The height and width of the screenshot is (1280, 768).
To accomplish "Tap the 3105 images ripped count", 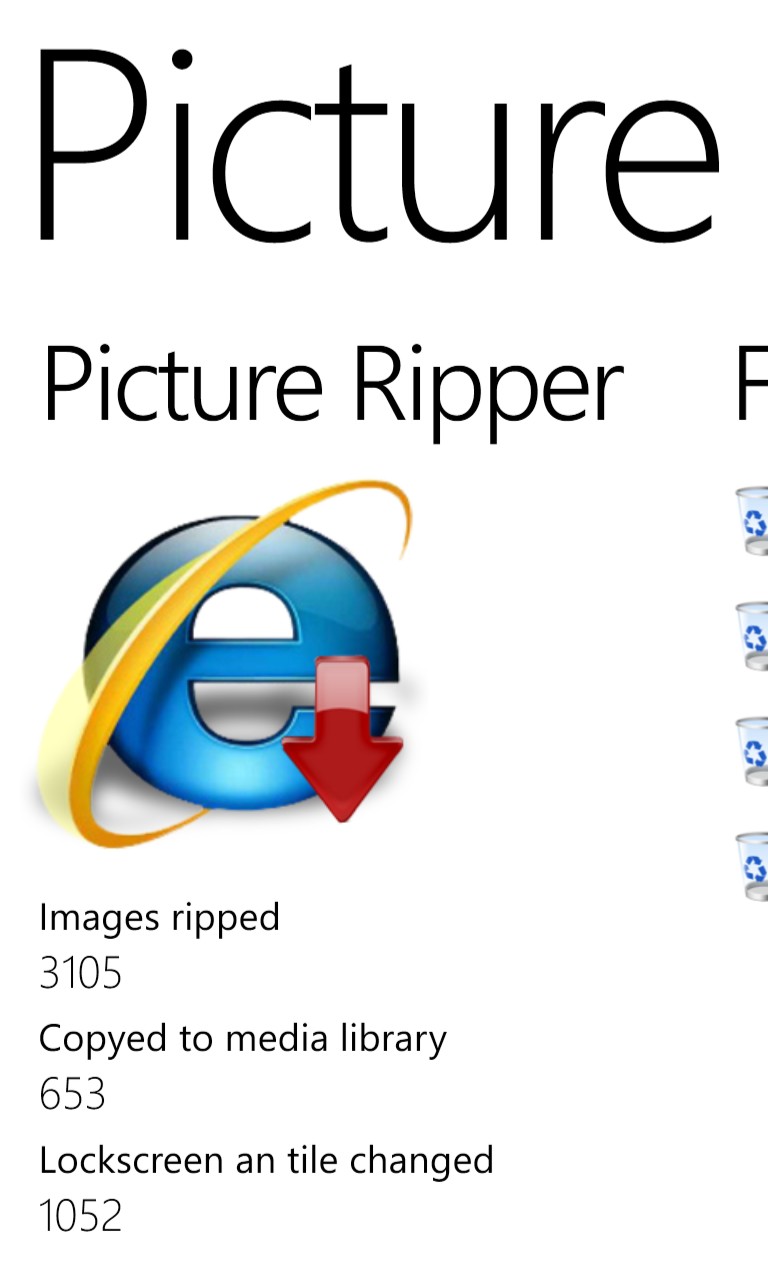I will (x=80, y=972).
